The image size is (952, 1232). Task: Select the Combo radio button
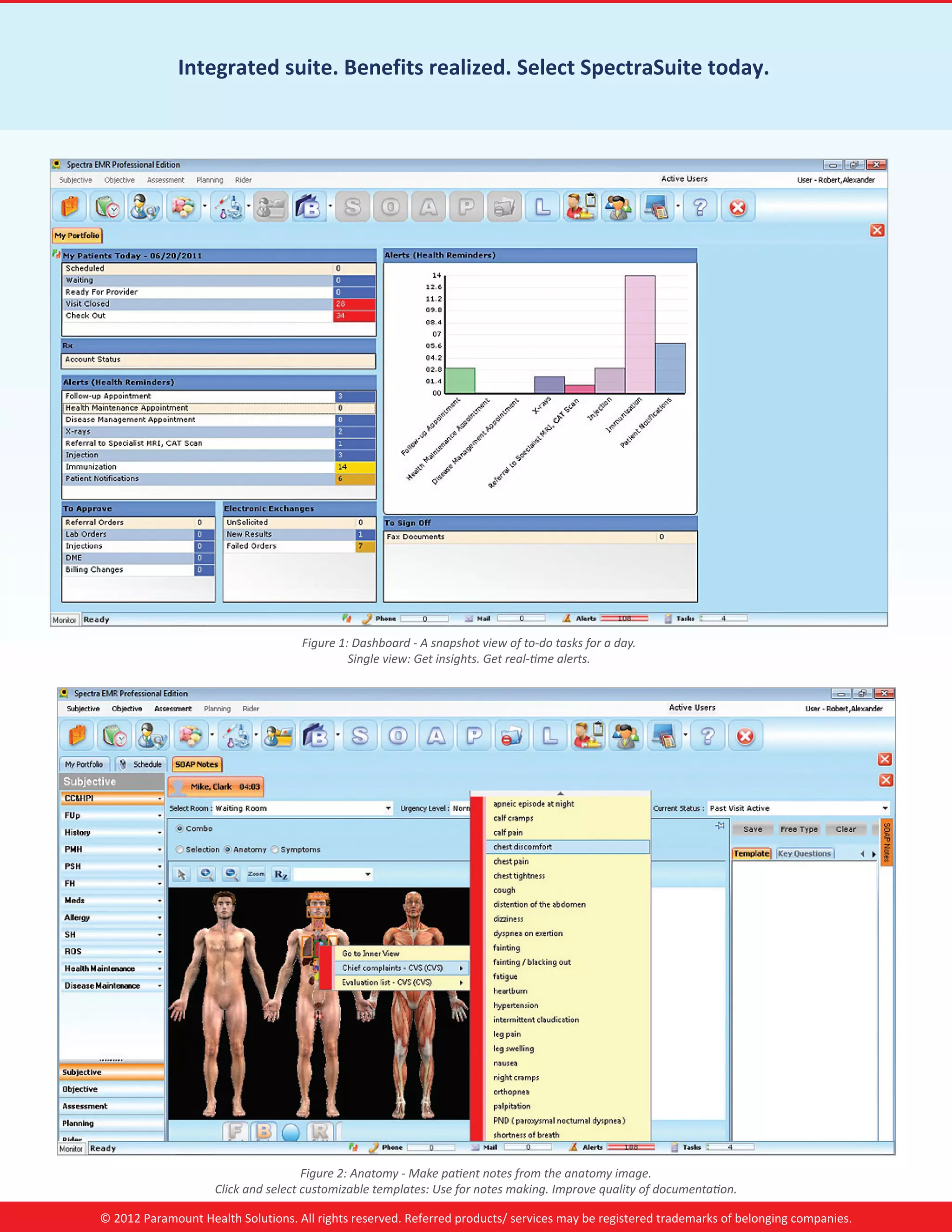point(180,828)
